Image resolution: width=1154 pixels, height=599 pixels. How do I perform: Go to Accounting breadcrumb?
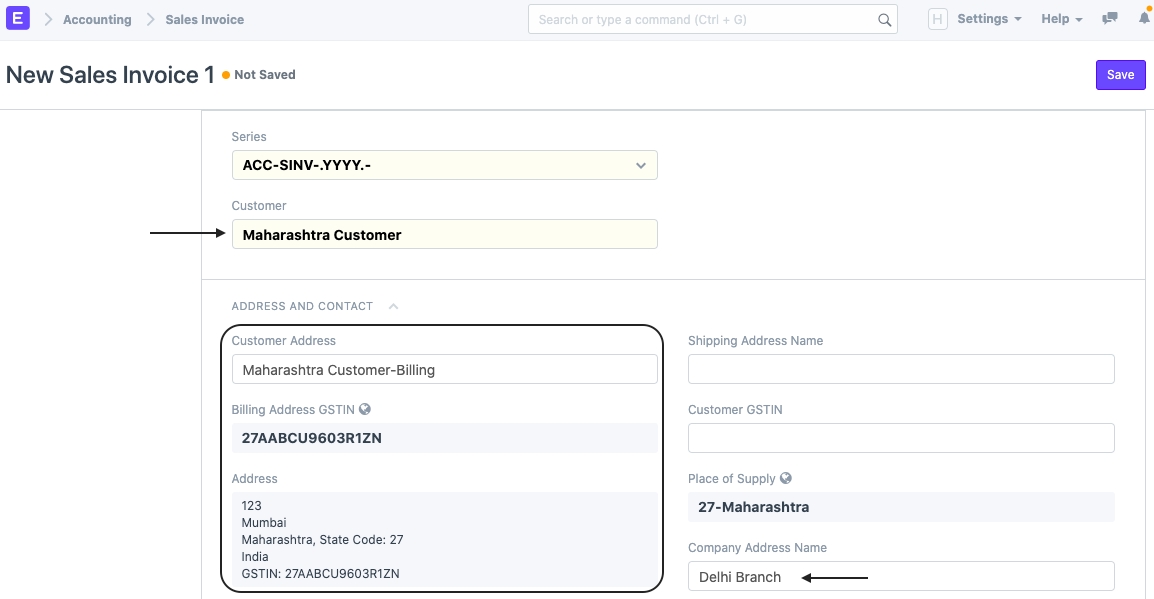click(x=97, y=19)
